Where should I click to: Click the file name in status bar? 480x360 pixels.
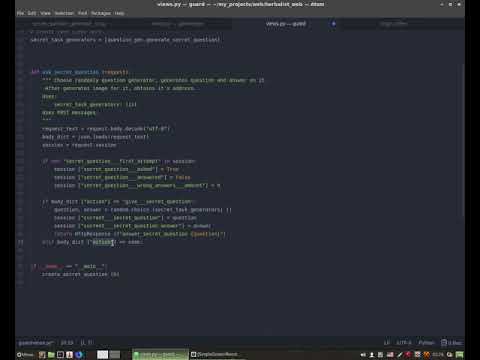tap(36, 343)
